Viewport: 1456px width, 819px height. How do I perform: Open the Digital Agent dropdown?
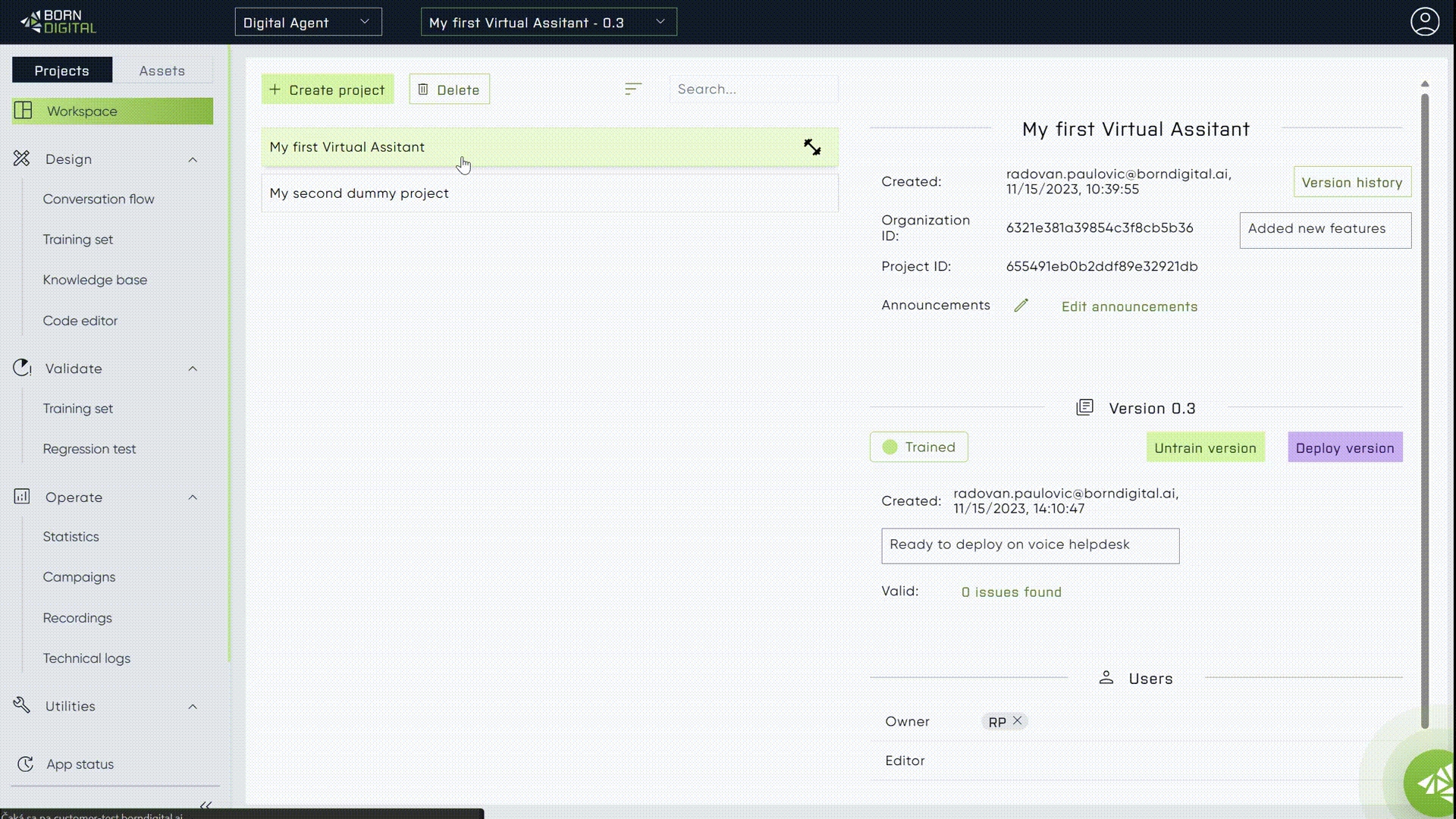(x=308, y=23)
